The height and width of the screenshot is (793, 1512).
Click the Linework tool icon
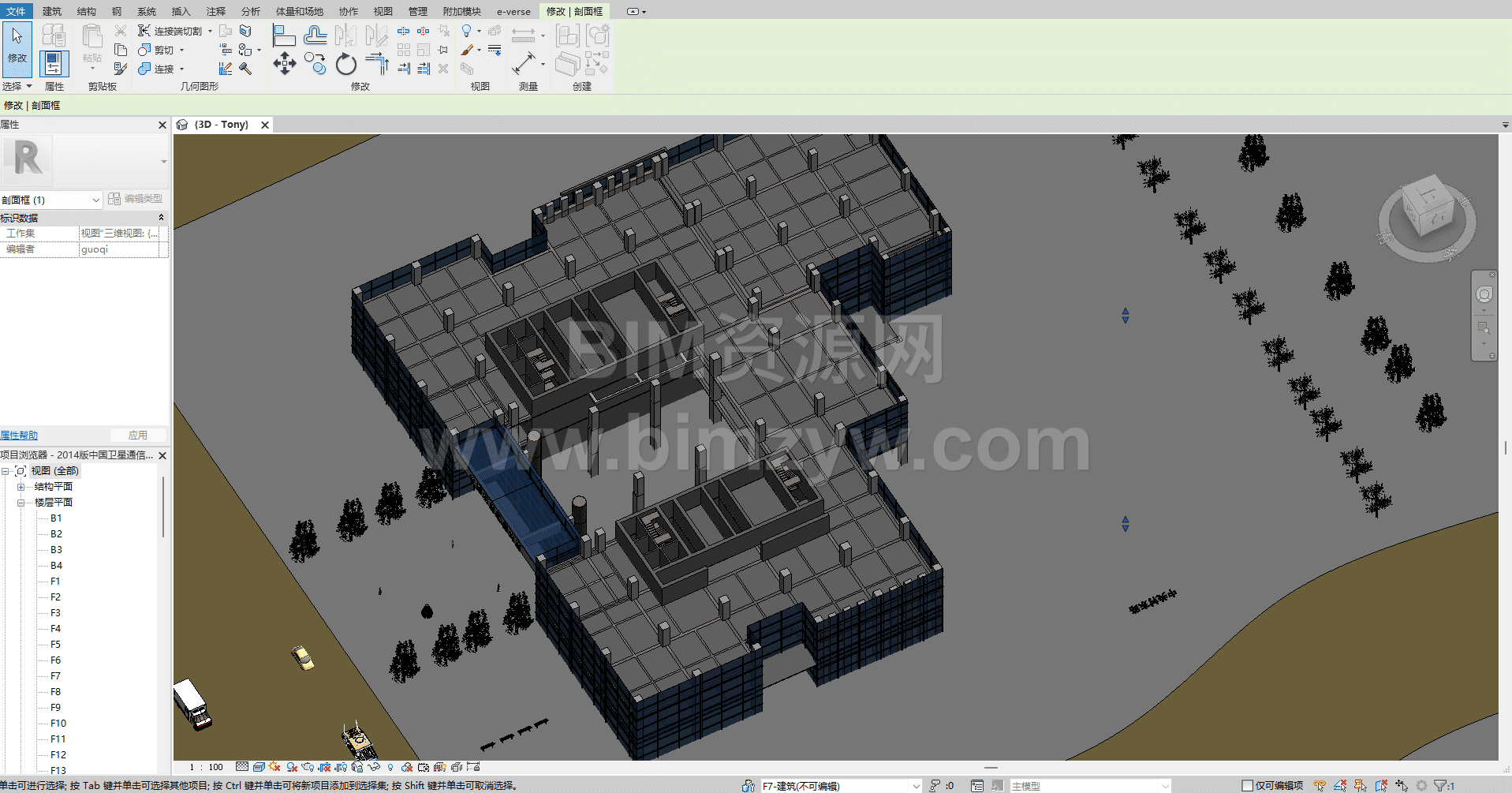495,50
